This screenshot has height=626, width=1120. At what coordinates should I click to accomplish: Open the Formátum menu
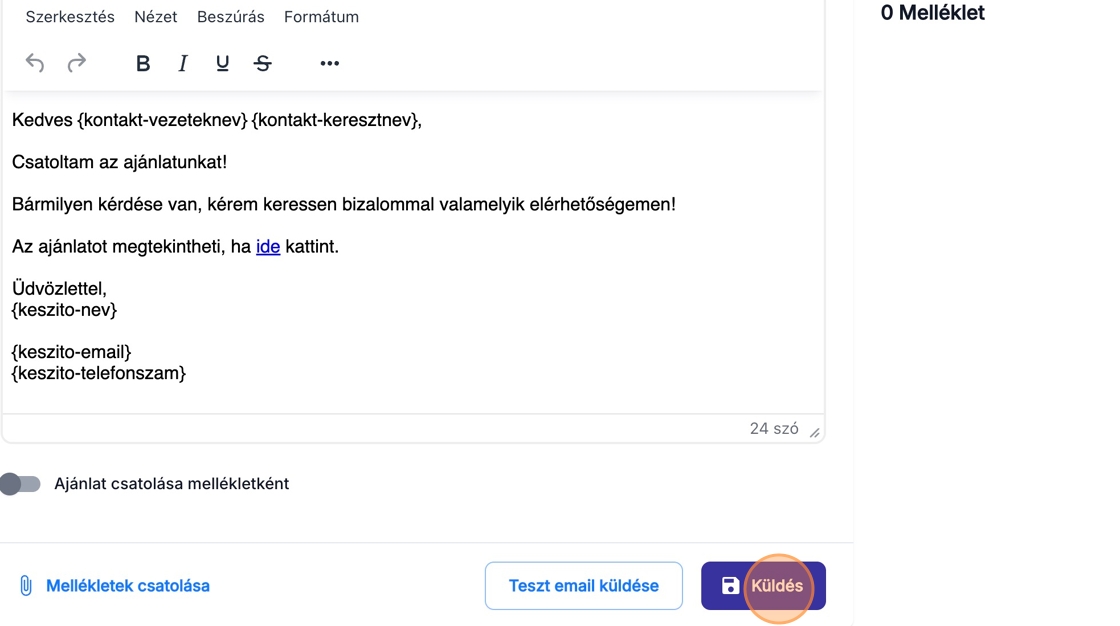click(x=321, y=17)
